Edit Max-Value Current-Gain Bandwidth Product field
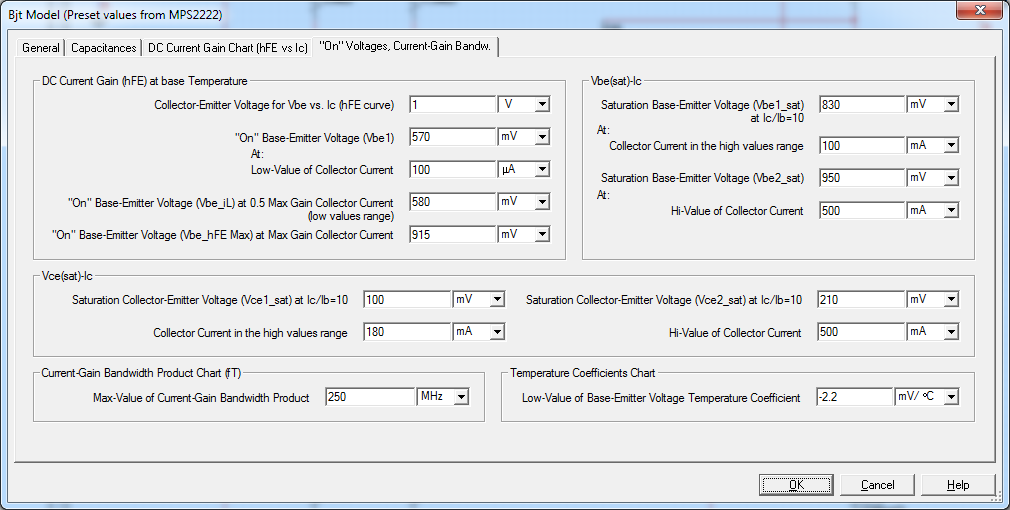This screenshot has width=1010, height=510. tap(370, 397)
